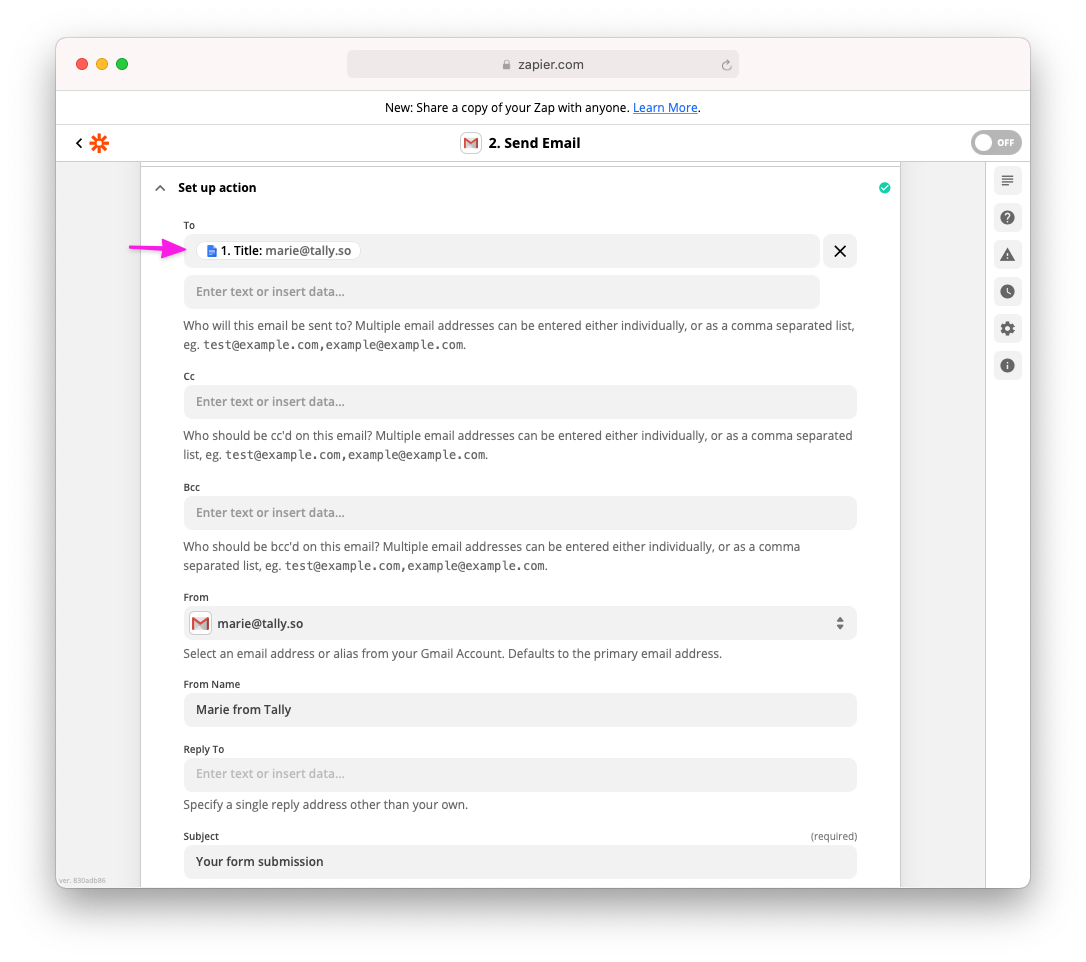Go back using the left arrow
The height and width of the screenshot is (962, 1086).
coord(79,143)
